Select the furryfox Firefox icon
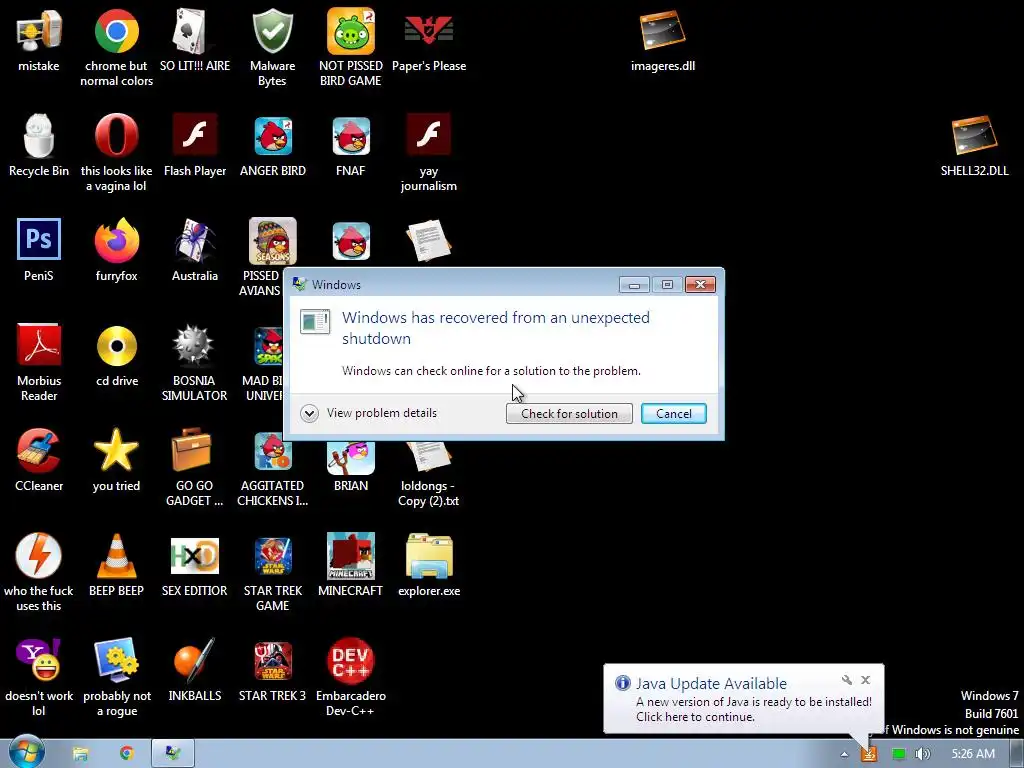 click(116, 240)
